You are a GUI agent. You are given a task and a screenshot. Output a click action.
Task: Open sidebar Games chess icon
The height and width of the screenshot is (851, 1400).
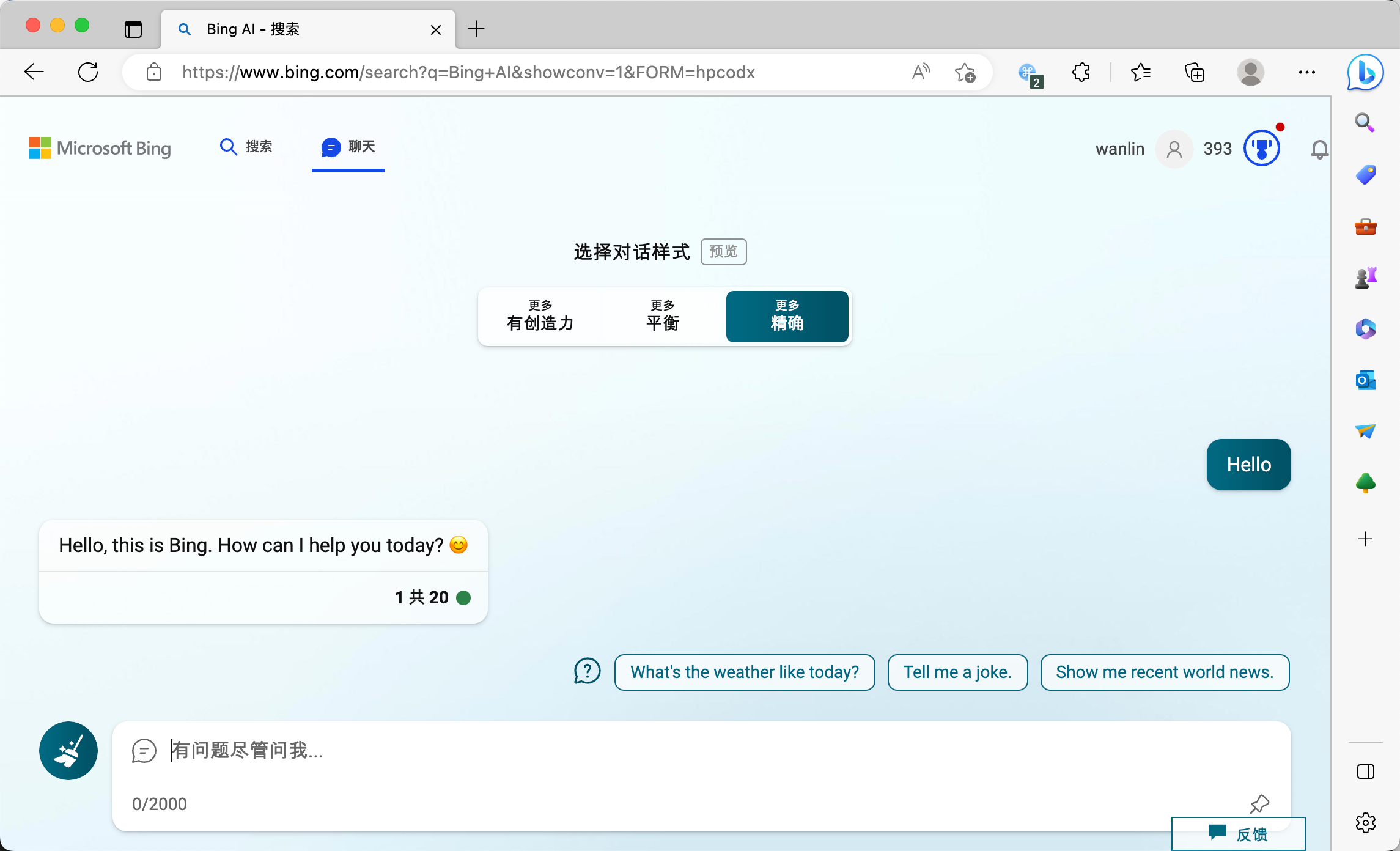click(1365, 278)
